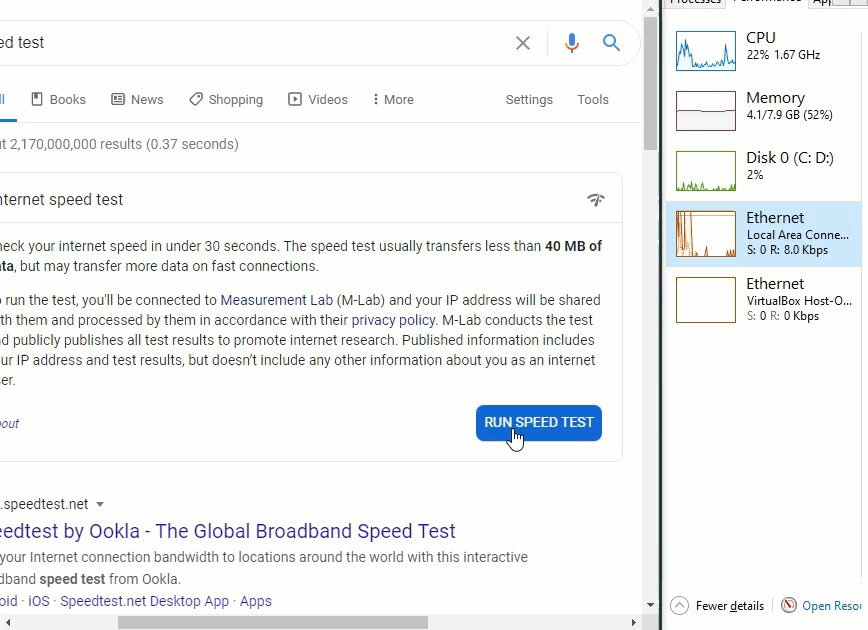
Task: Click the "22% 1.67 GHz" CPU value
Action: [x=783, y=55]
